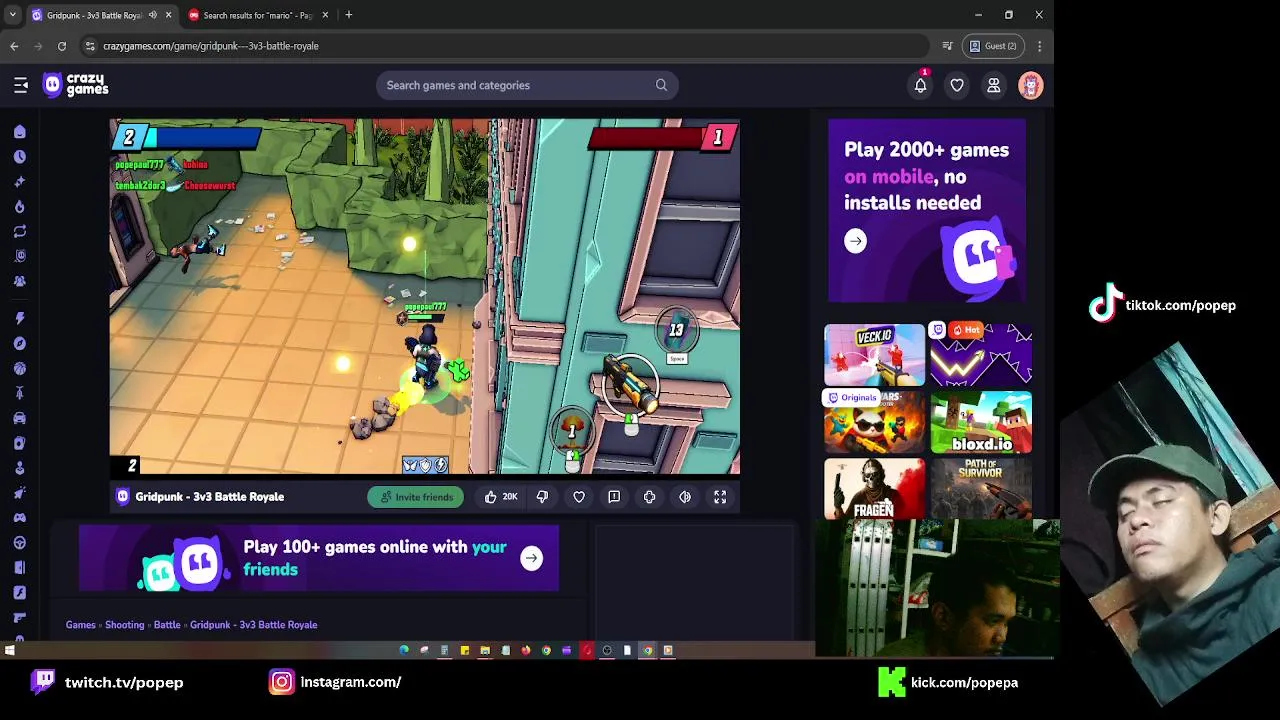The height and width of the screenshot is (720, 1280).
Task: Open Card games icon in sidebar
Action: [x=19, y=443]
